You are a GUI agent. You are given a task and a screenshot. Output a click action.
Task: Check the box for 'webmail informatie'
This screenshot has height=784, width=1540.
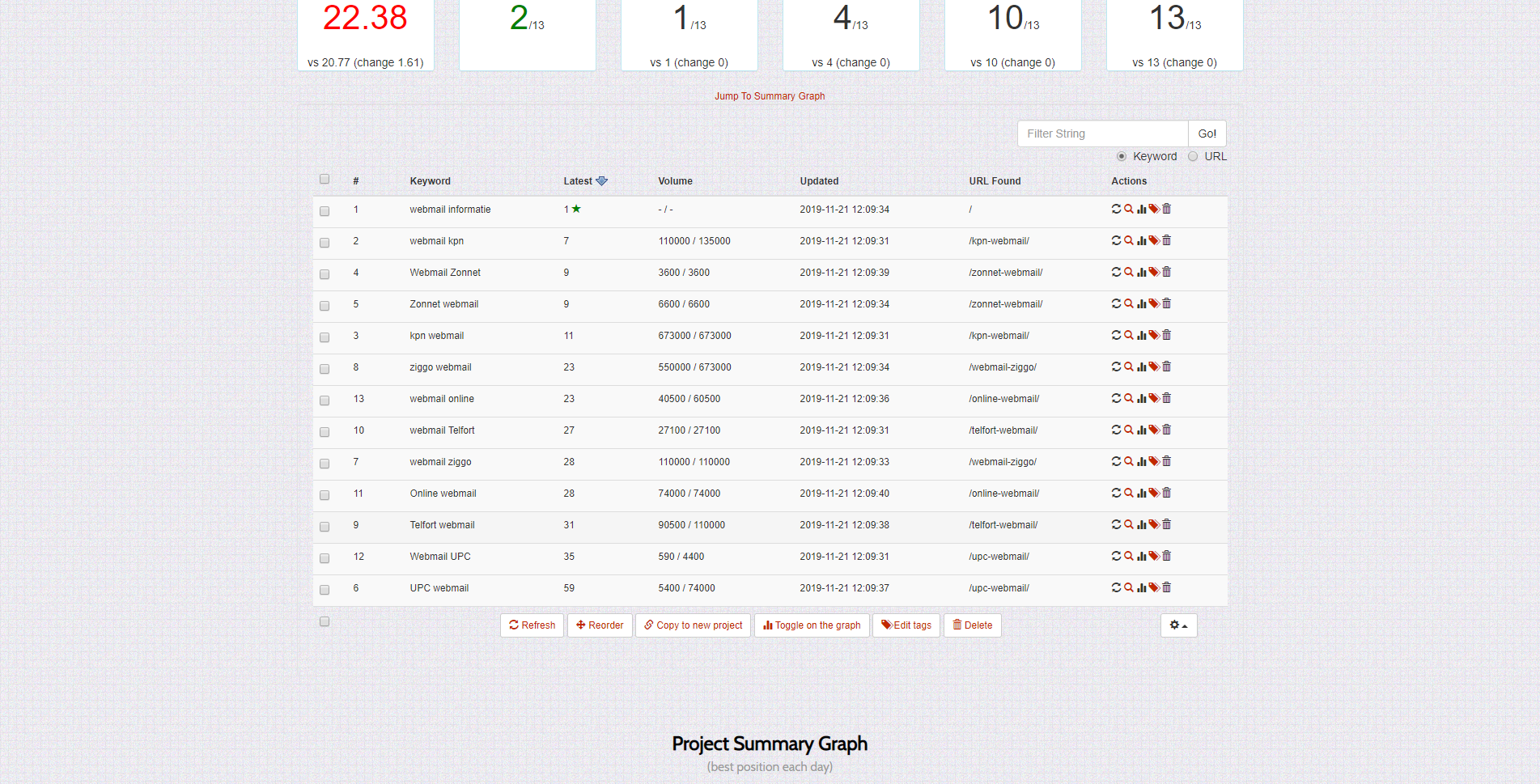tap(325, 211)
